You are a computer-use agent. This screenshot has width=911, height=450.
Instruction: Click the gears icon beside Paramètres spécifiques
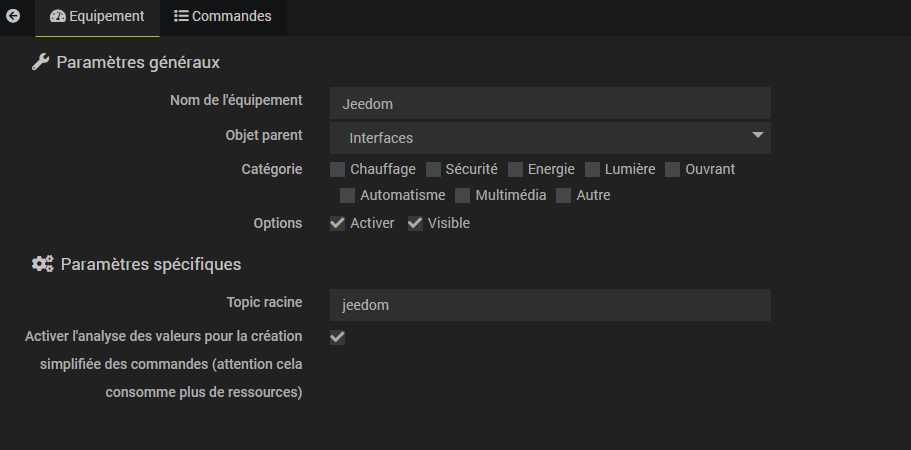pyautogui.click(x=42, y=264)
